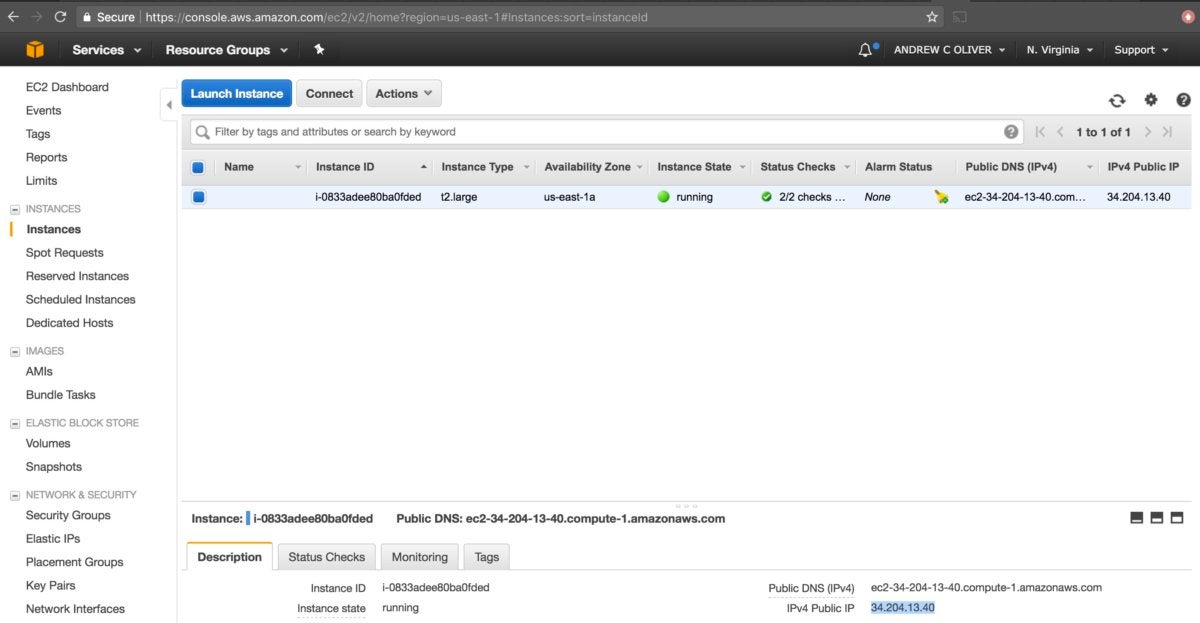The image size is (1200, 623).
Task: Toggle the select-all checkbox in table header
Action: click(x=198, y=167)
